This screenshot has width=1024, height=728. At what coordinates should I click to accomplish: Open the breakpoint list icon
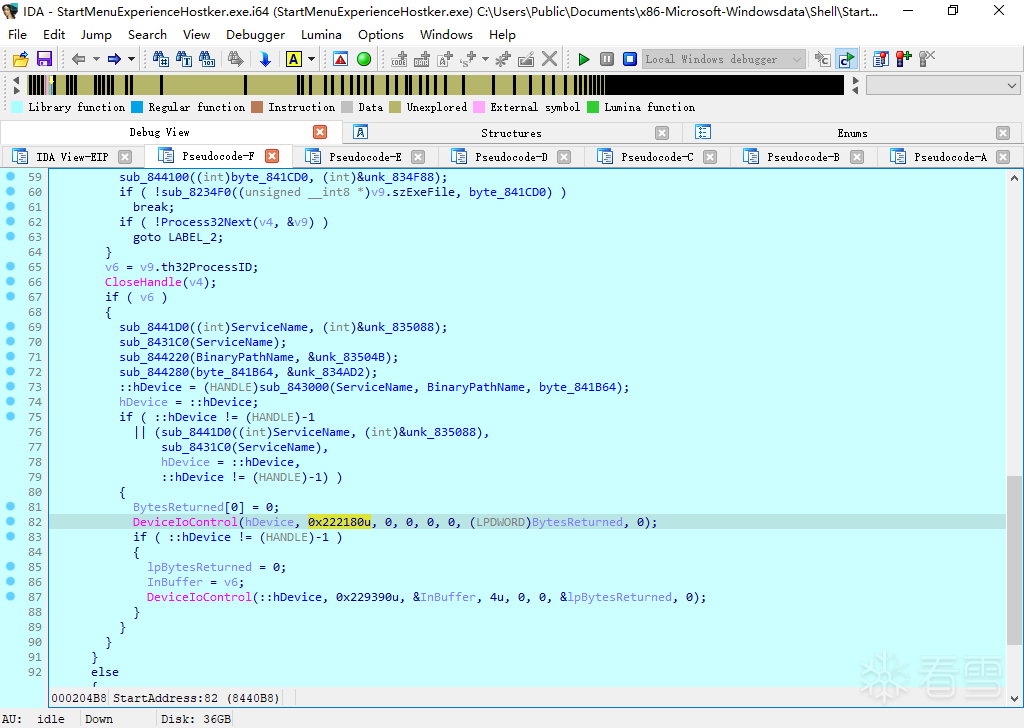880,60
